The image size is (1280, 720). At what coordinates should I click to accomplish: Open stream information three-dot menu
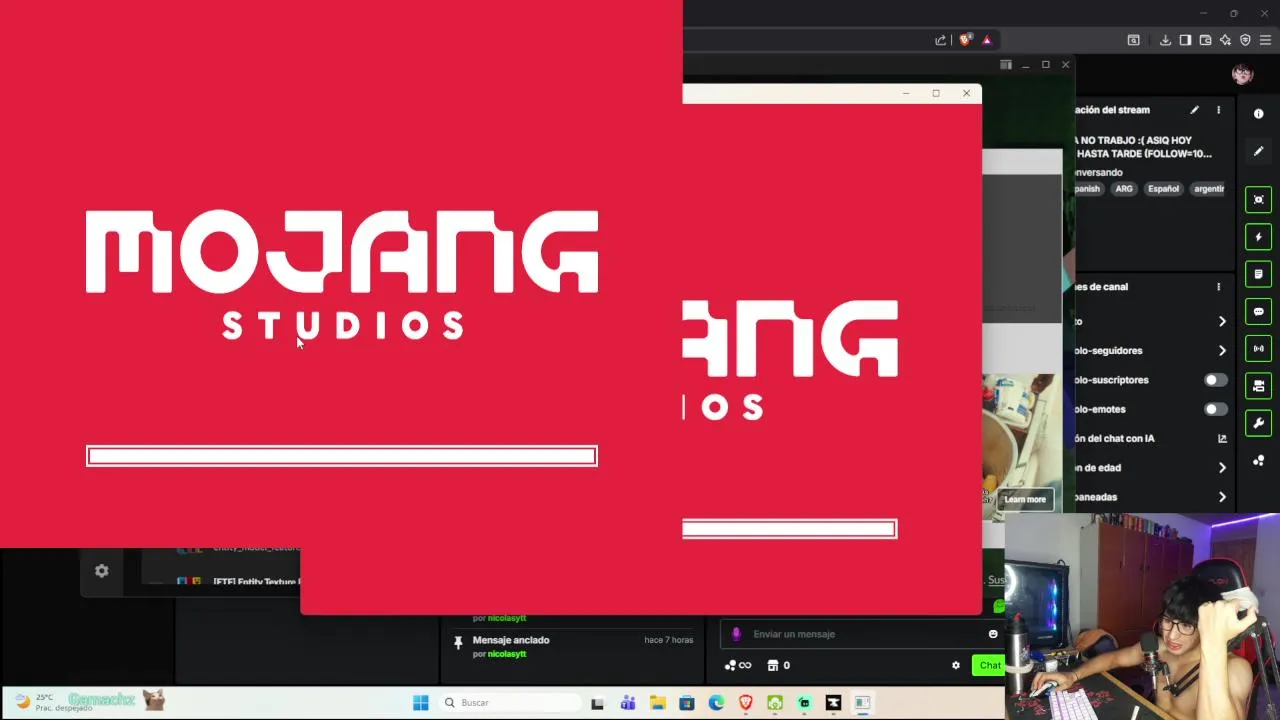click(x=1218, y=110)
